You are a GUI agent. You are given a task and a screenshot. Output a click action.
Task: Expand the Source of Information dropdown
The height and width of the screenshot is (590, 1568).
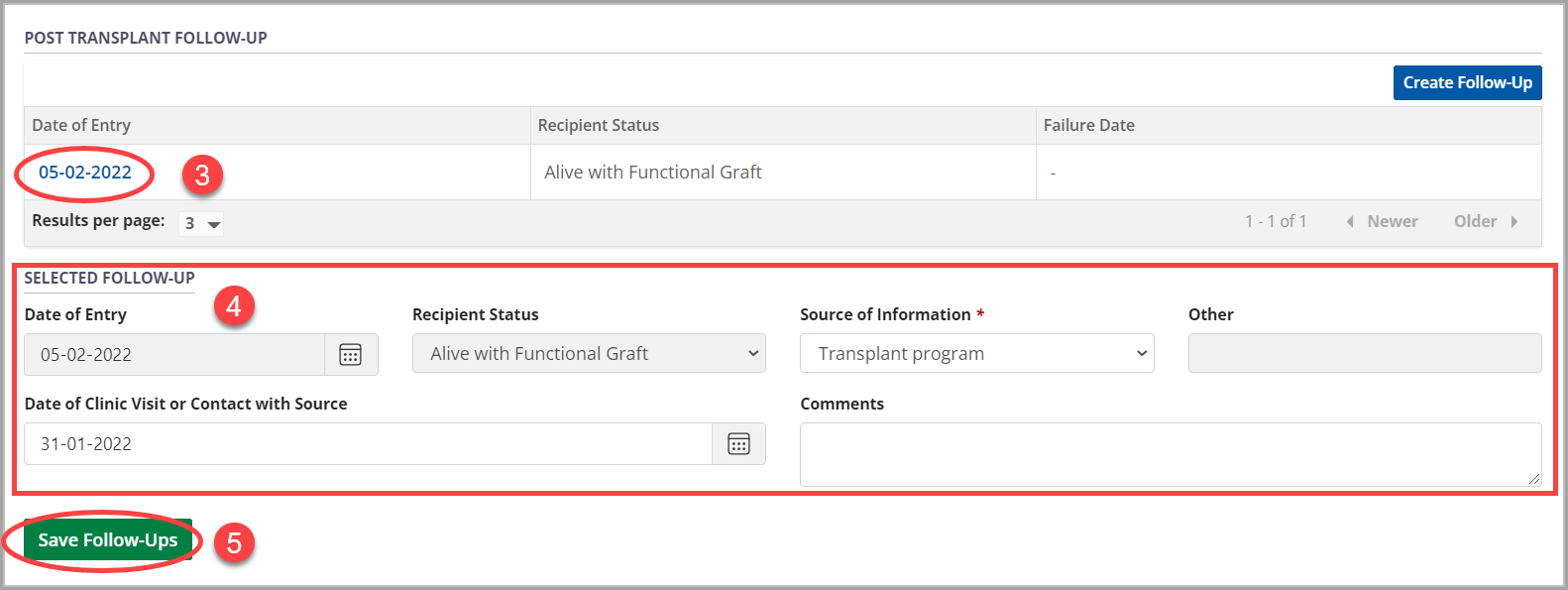(x=976, y=354)
